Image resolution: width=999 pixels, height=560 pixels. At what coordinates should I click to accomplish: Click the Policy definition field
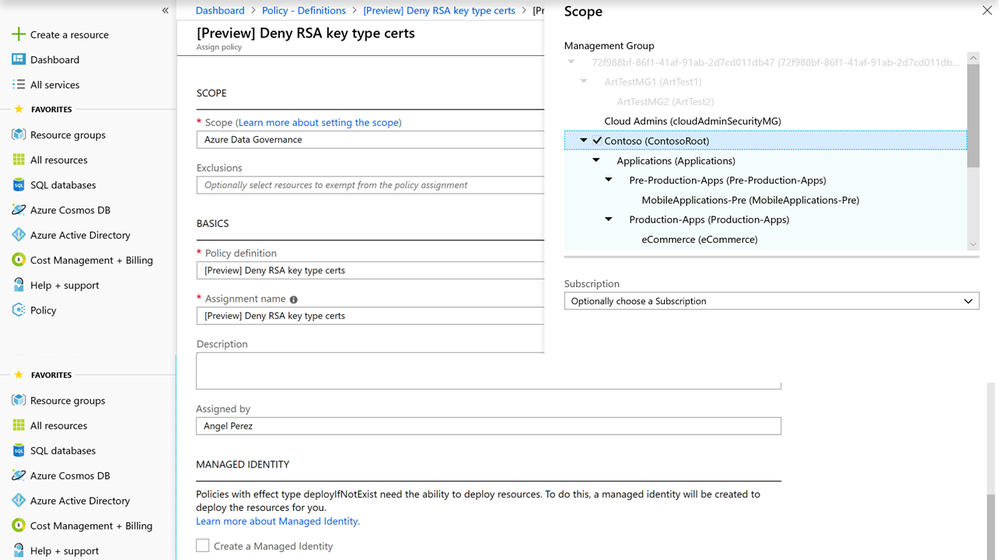(x=370, y=270)
